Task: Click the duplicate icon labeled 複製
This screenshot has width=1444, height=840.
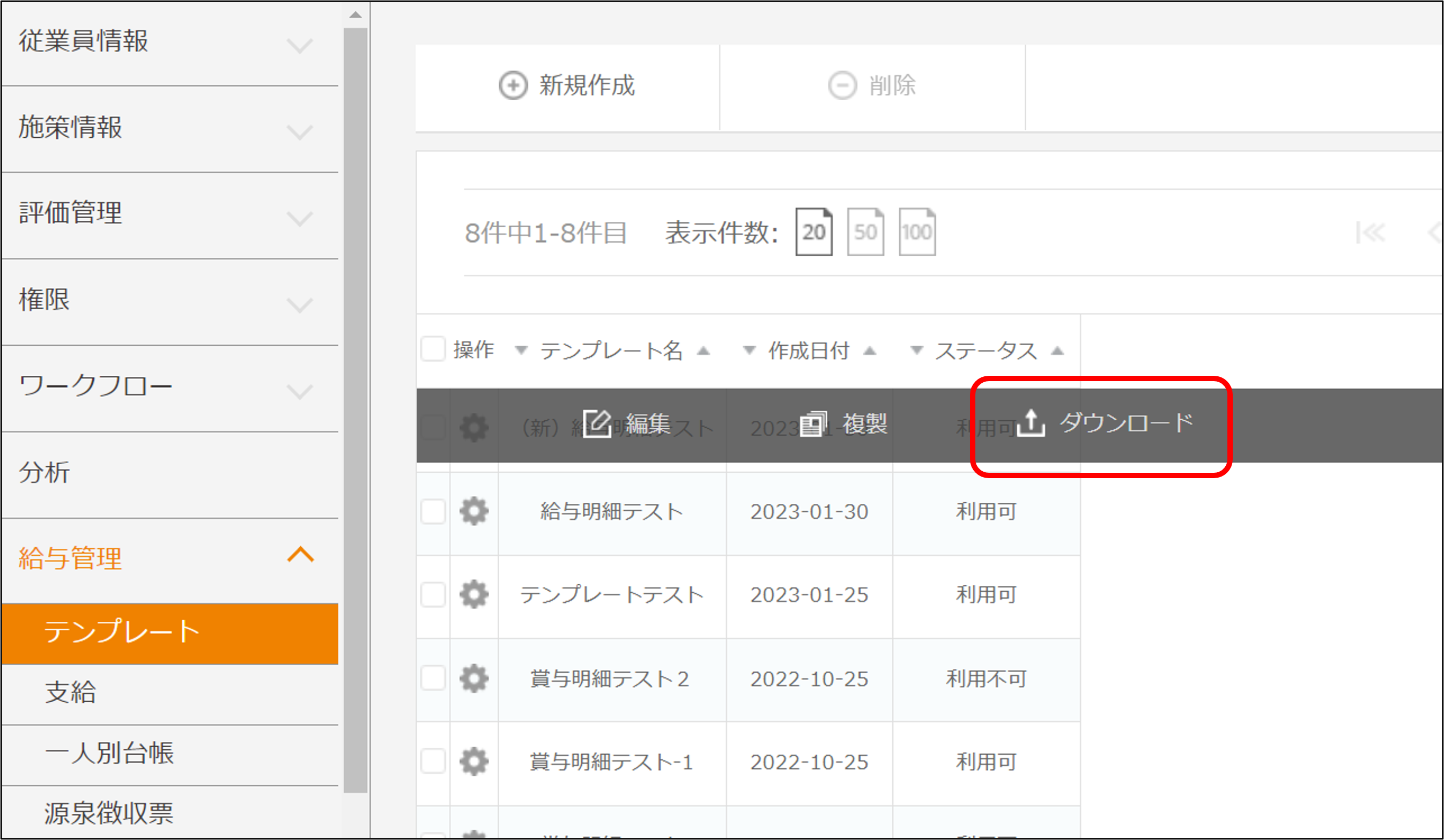Action: [x=813, y=424]
